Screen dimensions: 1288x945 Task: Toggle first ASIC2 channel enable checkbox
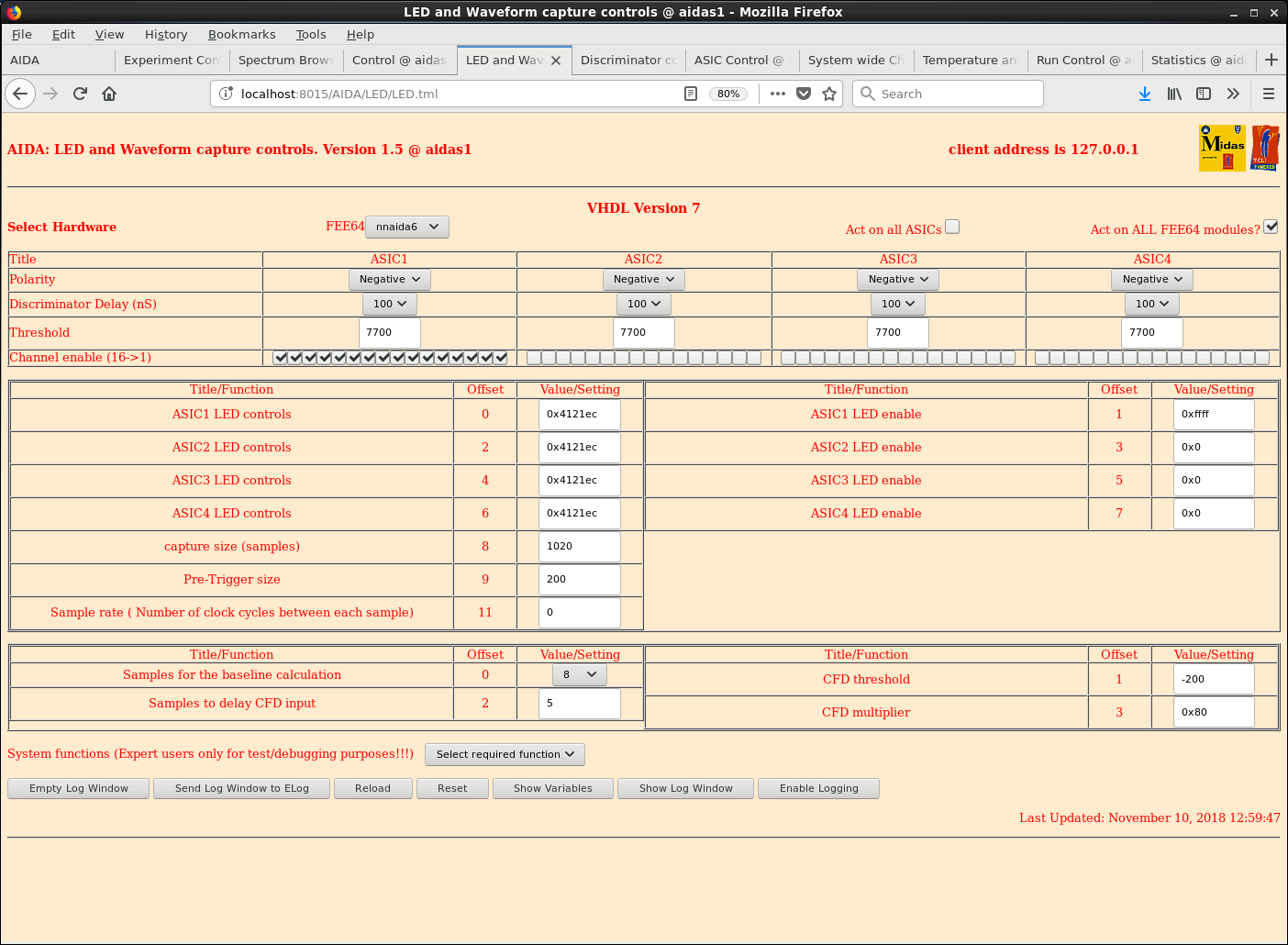pos(534,358)
